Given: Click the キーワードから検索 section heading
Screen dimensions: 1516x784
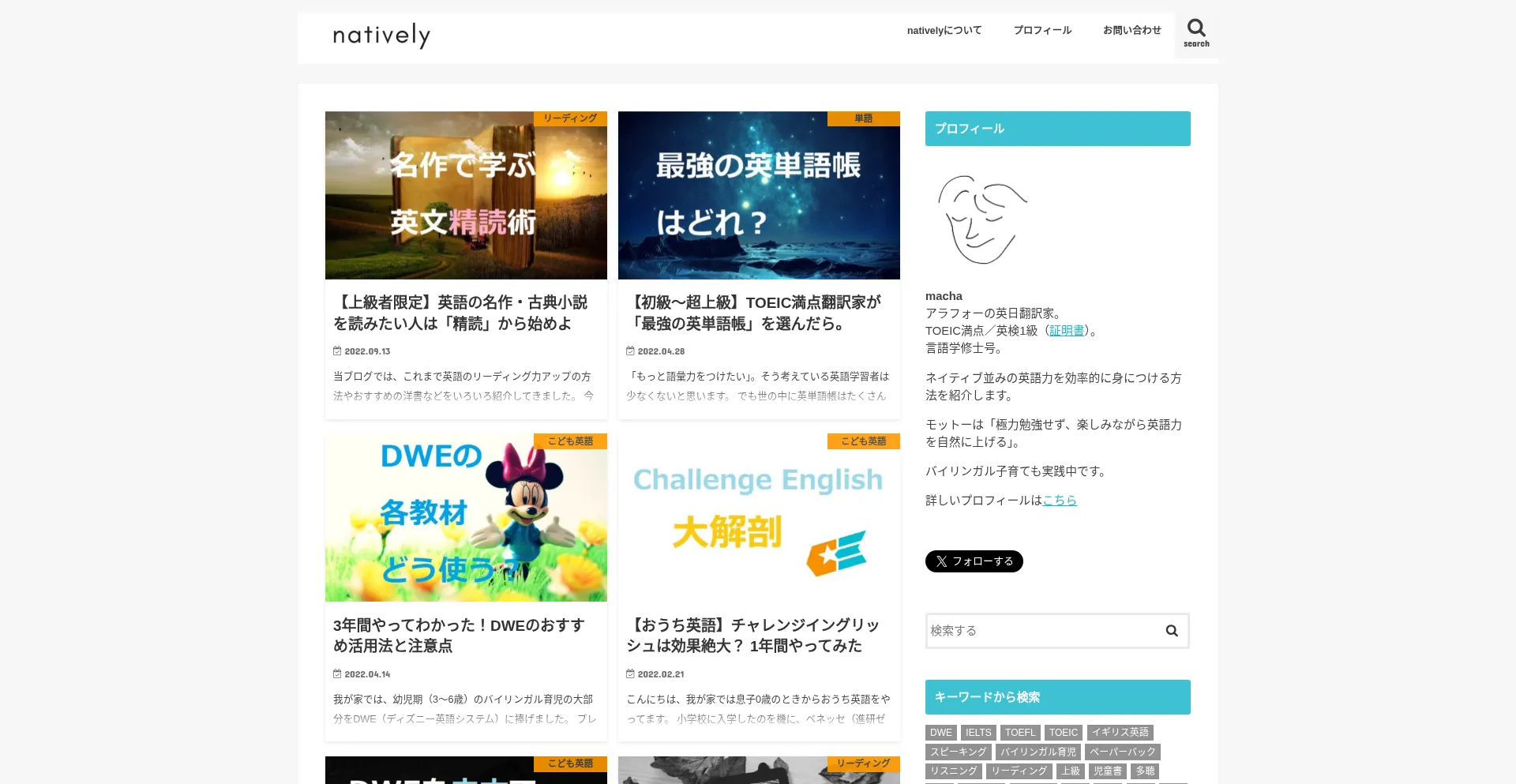Looking at the screenshot, I should click(1058, 697).
